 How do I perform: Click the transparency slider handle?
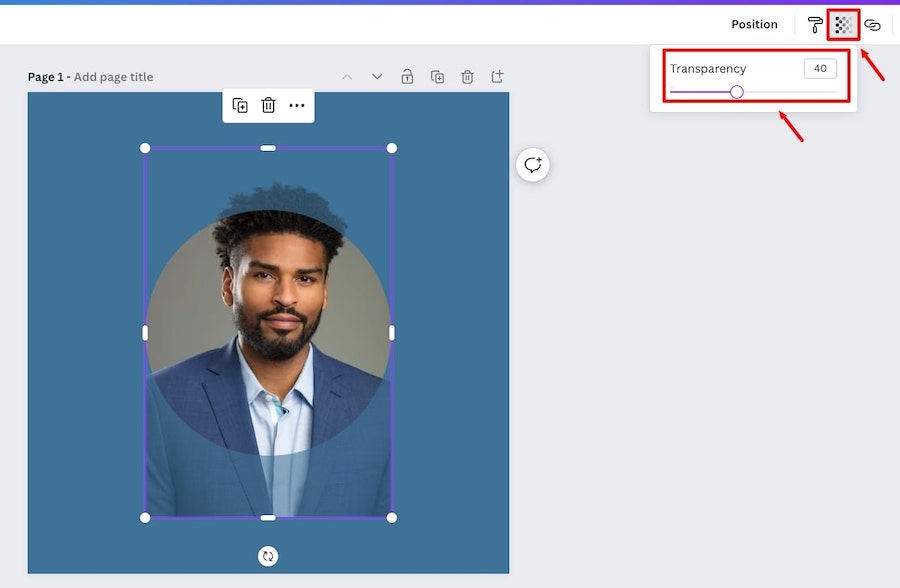(737, 92)
